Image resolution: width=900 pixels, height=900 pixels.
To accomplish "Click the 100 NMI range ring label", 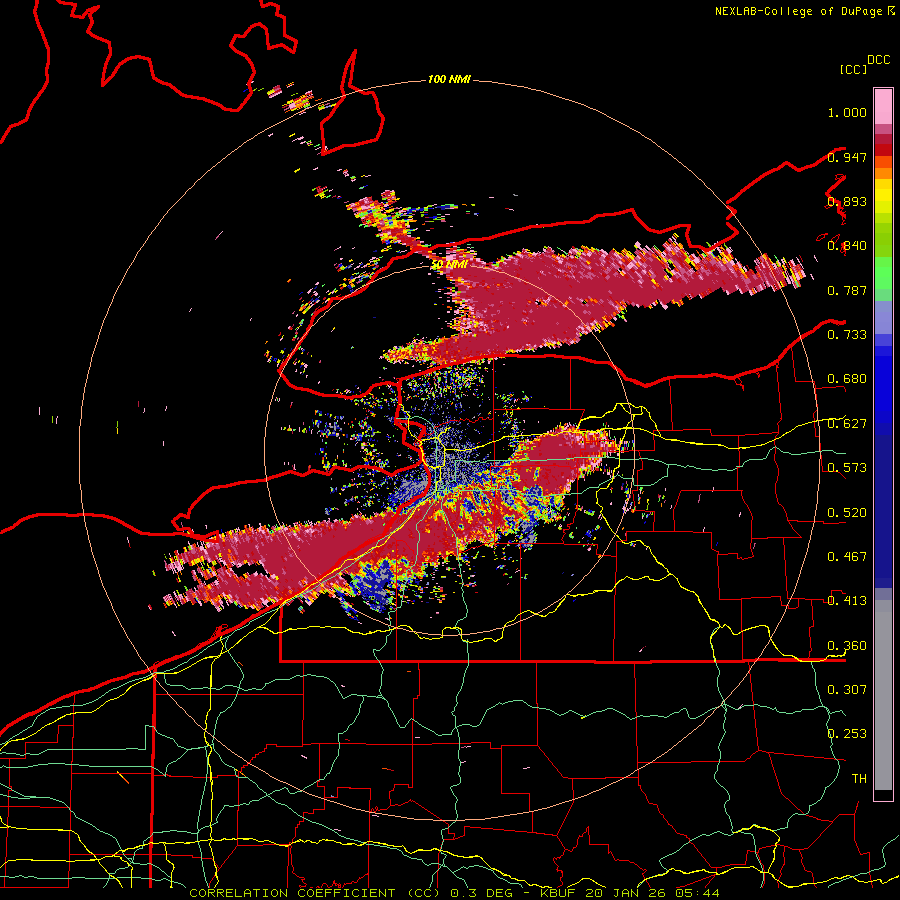I will pyautogui.click(x=449, y=79).
